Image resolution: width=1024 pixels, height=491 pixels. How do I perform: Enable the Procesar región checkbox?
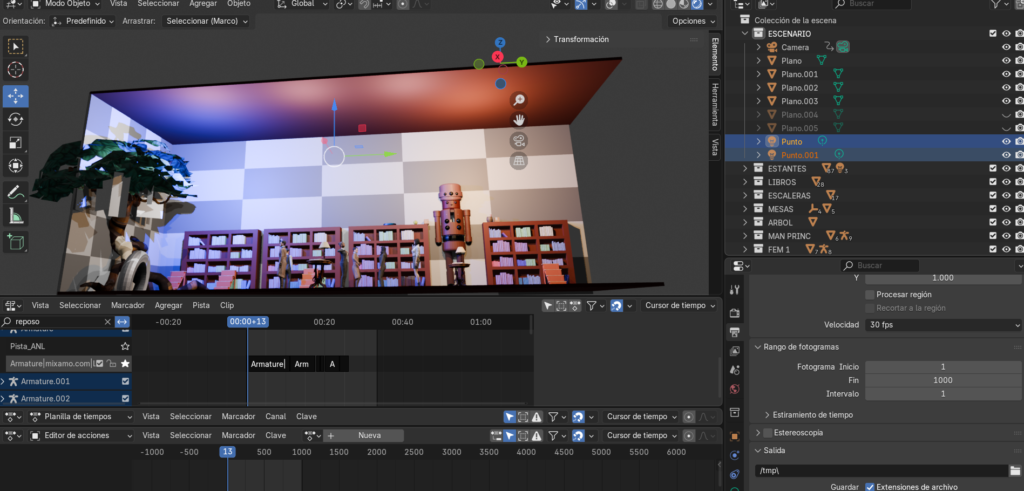869,295
